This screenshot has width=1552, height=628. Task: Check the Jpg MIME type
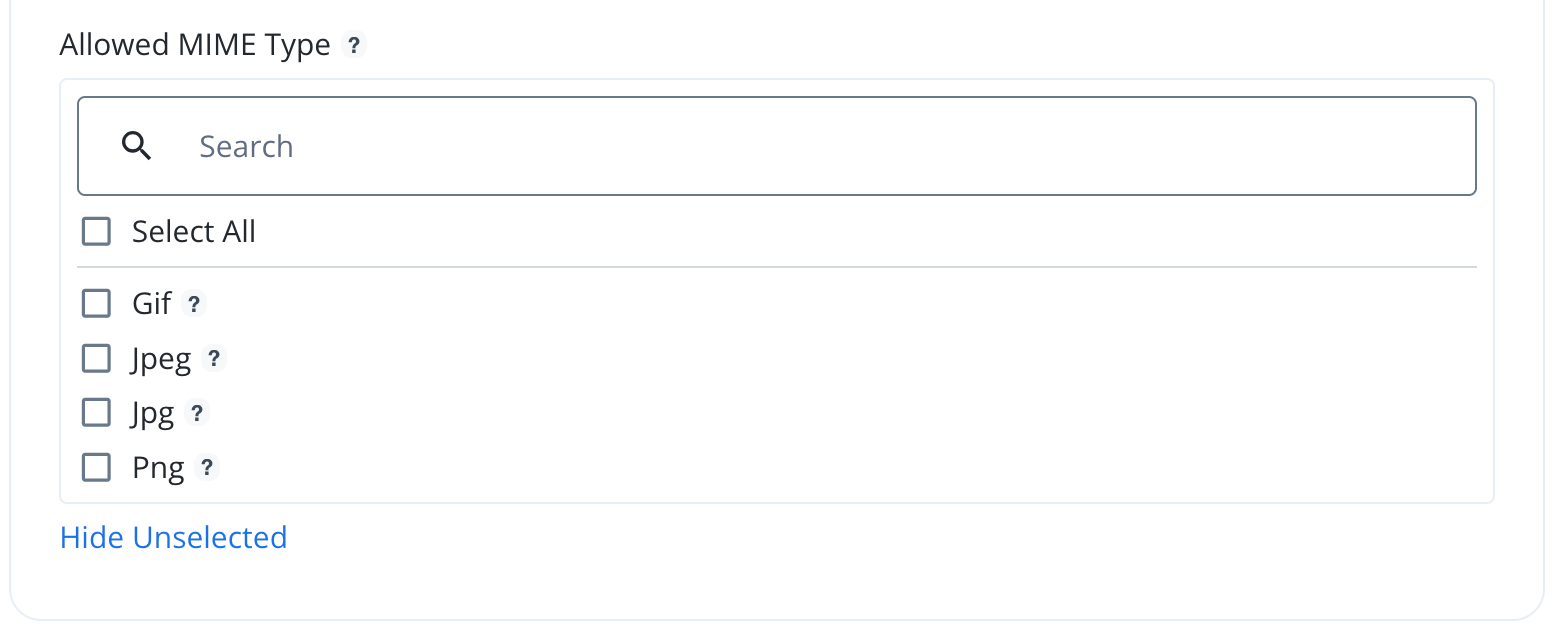point(95,412)
